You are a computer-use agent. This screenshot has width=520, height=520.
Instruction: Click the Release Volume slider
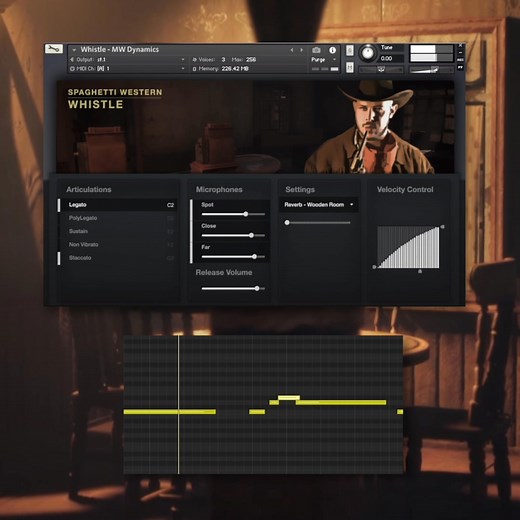click(233, 289)
